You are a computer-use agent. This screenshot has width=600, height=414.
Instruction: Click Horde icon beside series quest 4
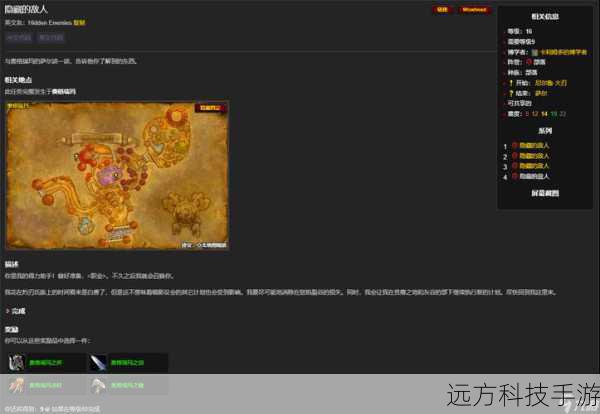click(515, 176)
